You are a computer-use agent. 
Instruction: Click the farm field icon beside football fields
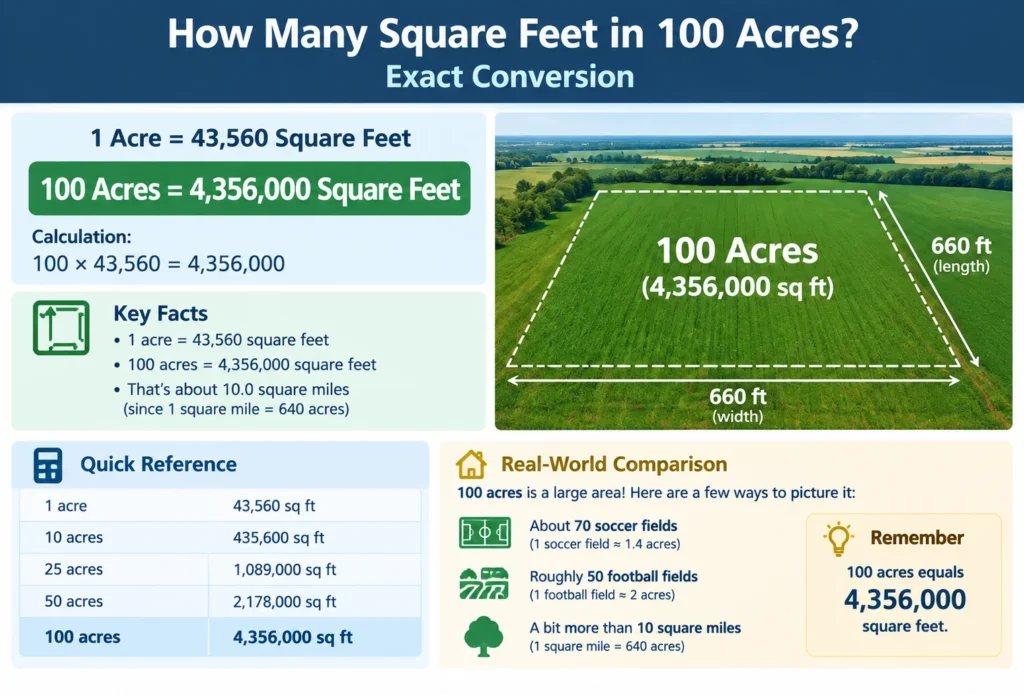click(x=484, y=584)
